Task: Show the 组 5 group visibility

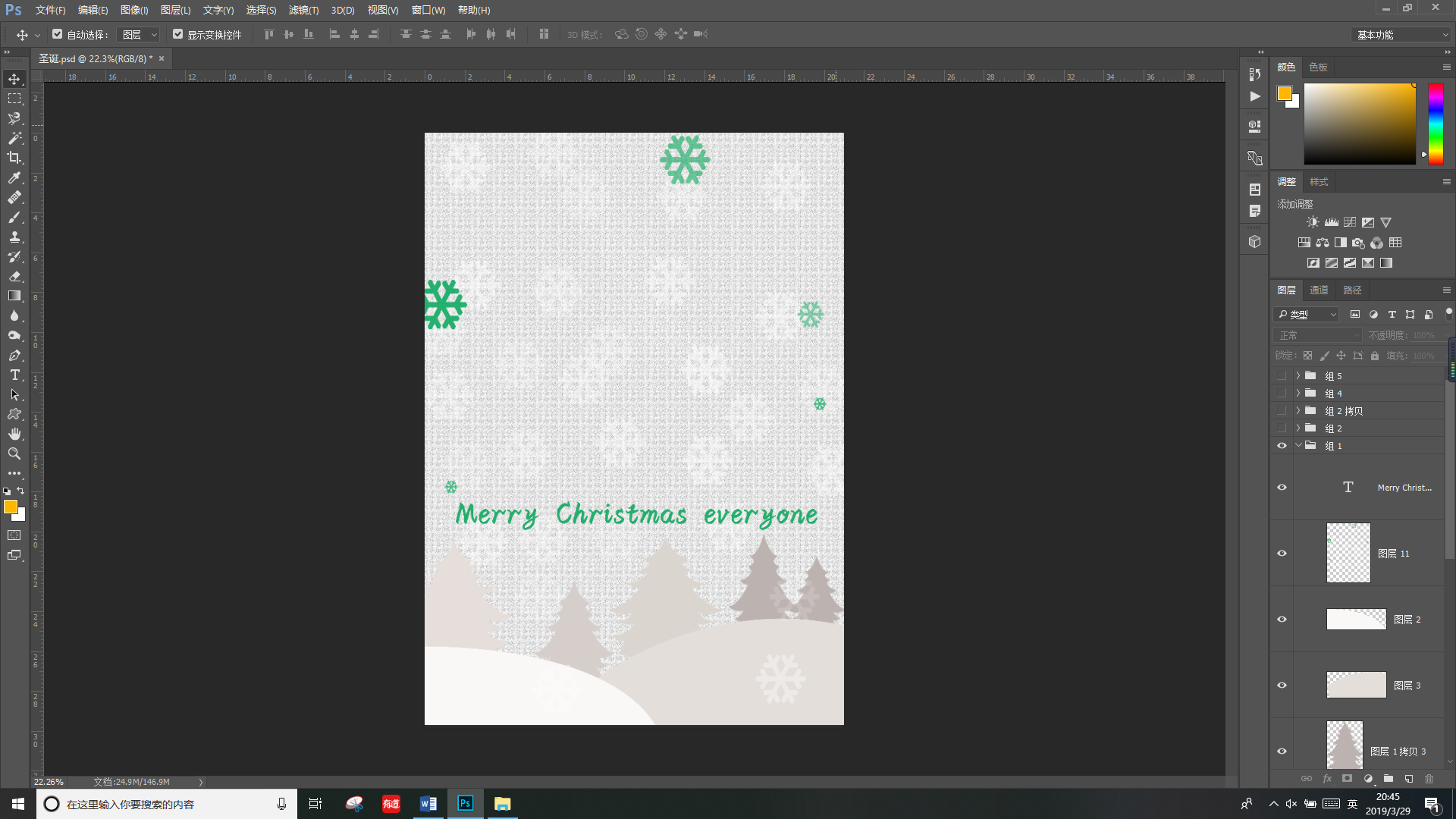Action: [x=1282, y=376]
